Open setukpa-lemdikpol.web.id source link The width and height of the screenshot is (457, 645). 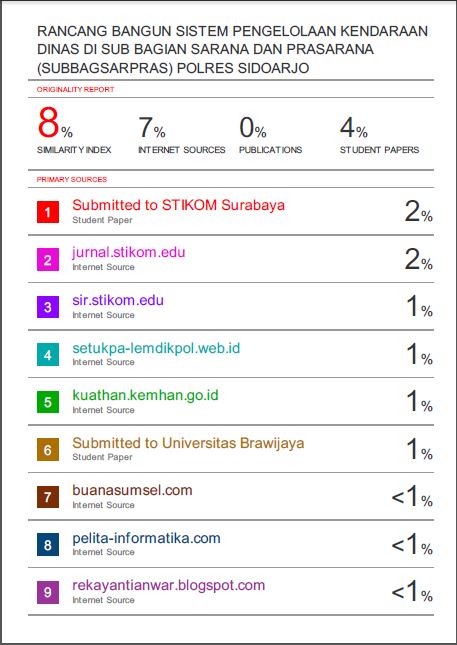click(156, 348)
